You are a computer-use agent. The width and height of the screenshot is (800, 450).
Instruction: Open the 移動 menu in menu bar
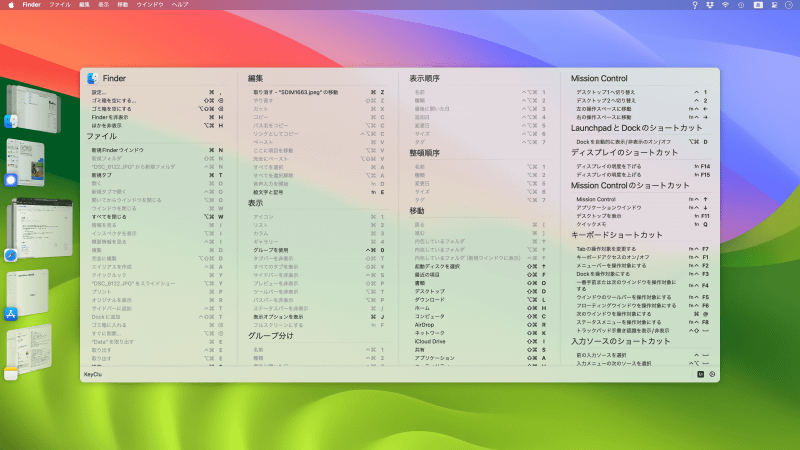(123, 5)
